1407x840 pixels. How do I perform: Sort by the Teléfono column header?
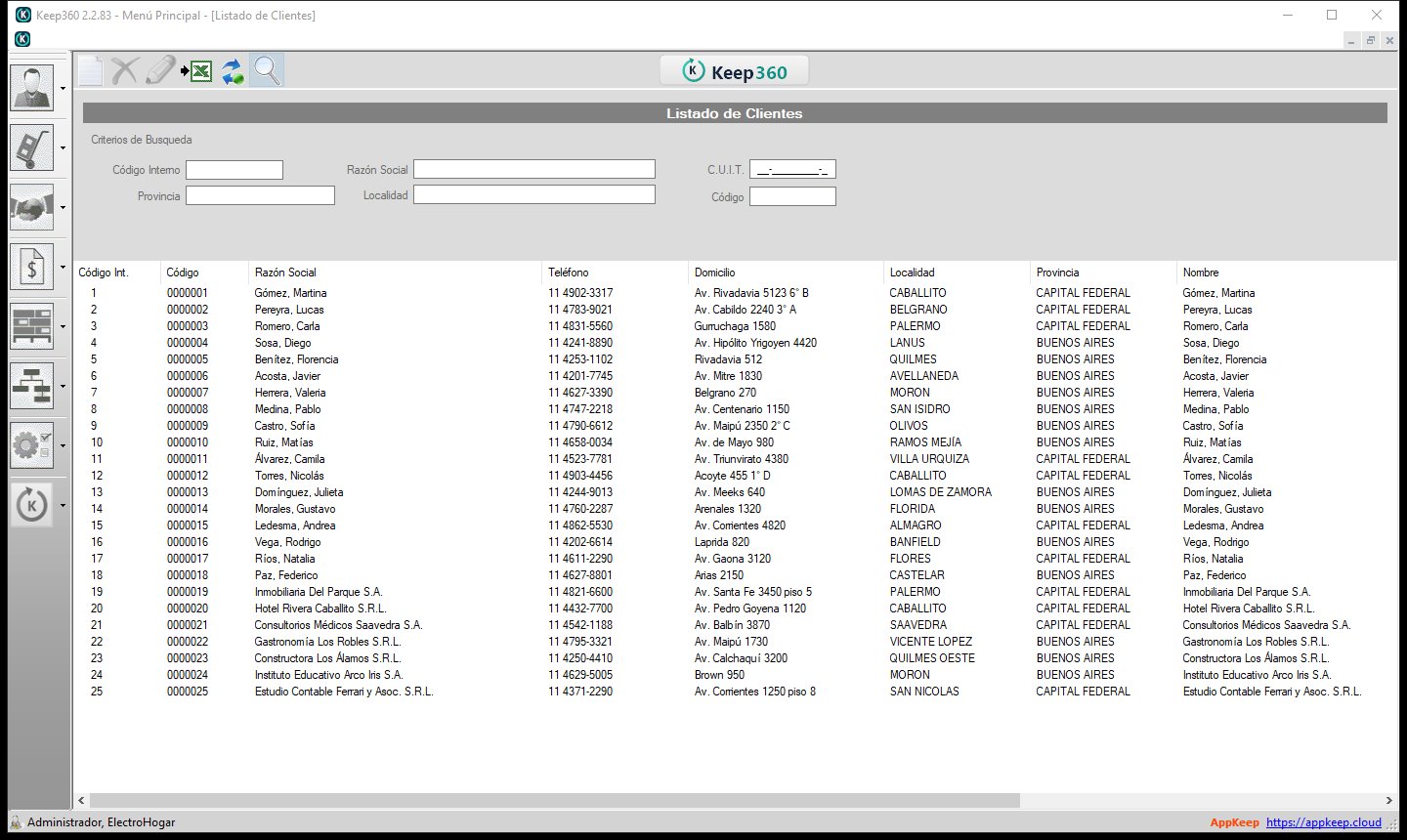click(x=615, y=273)
